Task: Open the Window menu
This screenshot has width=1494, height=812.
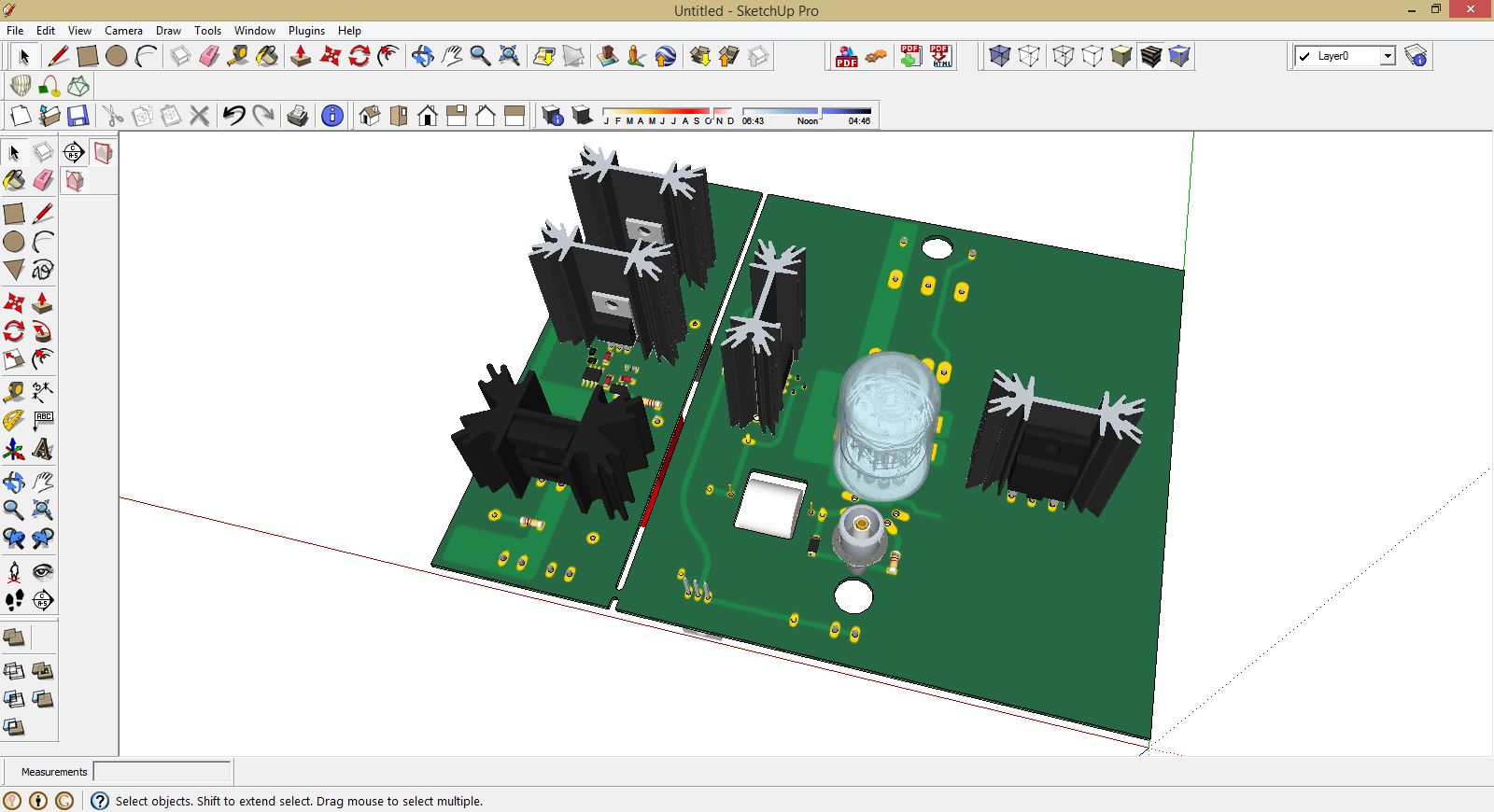Action: 255,31
